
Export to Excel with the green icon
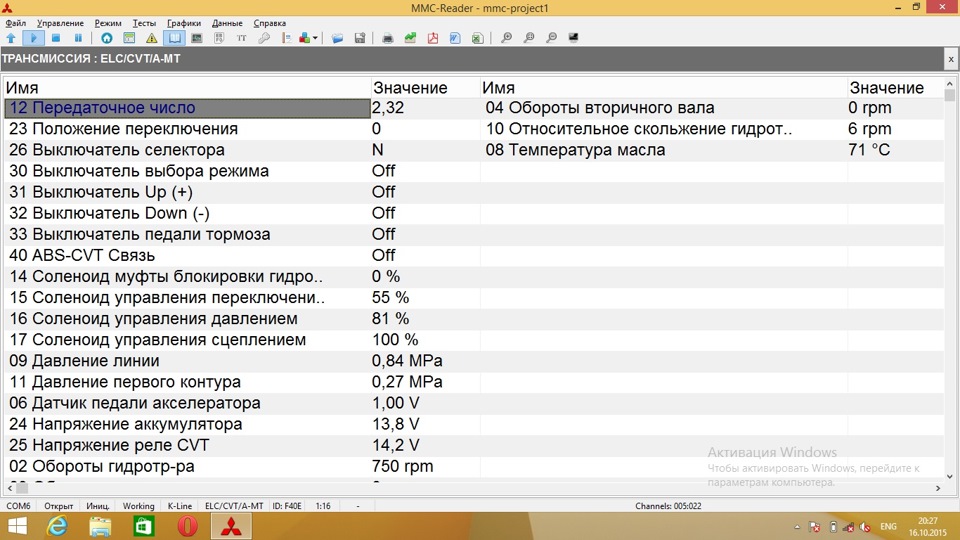(478, 38)
